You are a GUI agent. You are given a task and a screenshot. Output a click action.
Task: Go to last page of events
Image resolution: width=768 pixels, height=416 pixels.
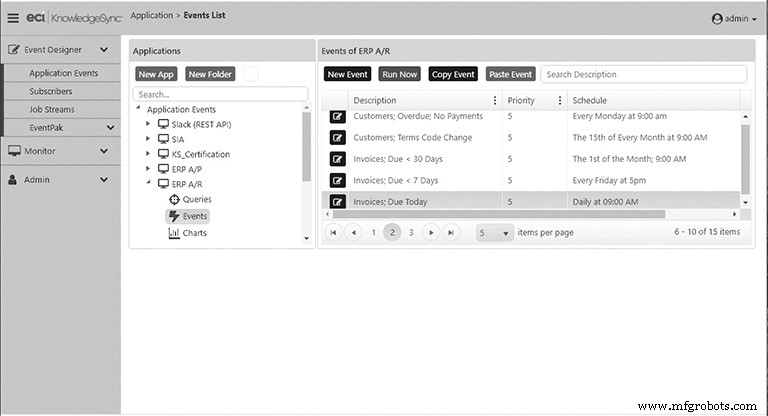[451, 233]
